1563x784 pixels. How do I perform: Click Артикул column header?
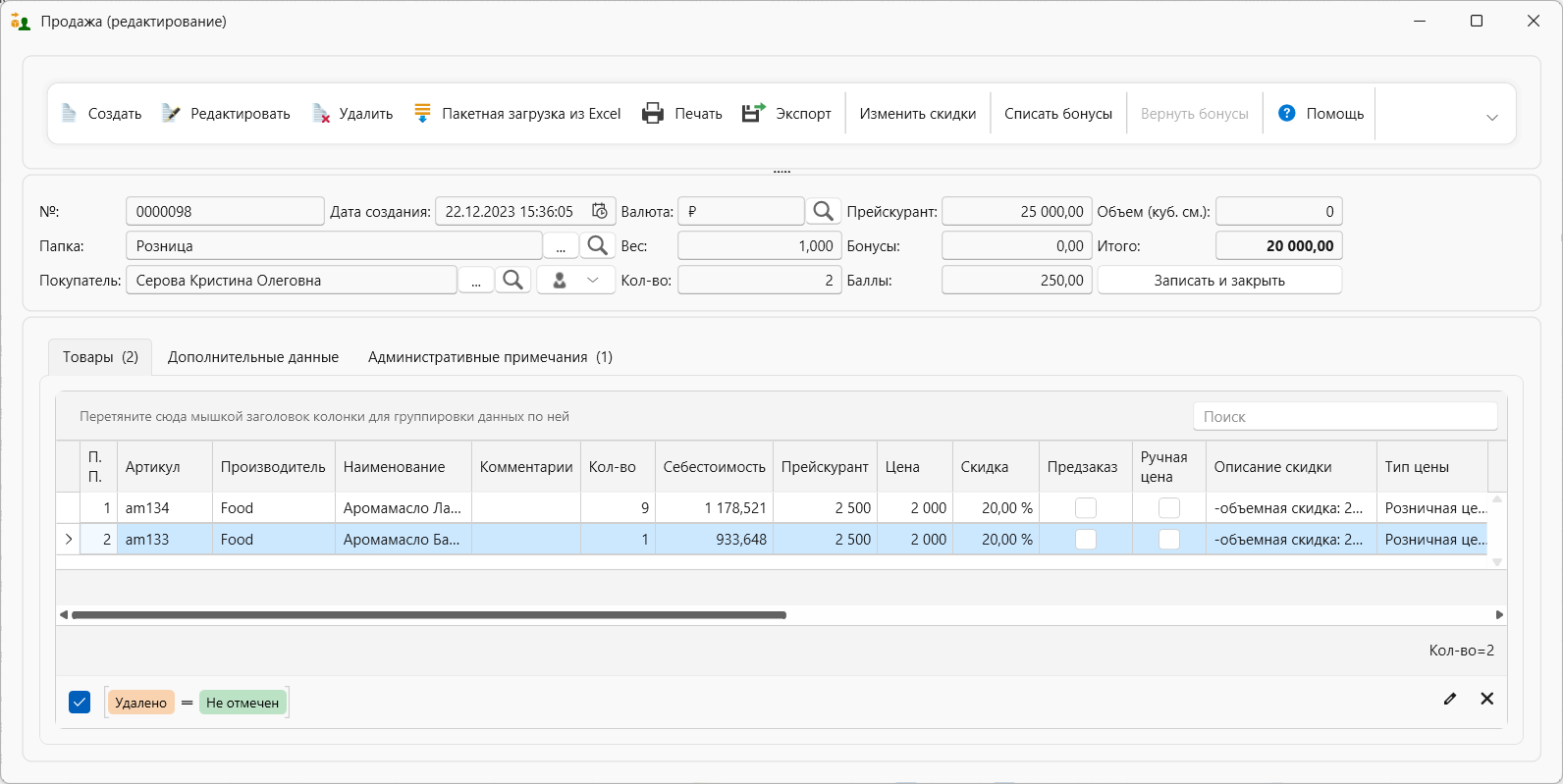click(164, 467)
